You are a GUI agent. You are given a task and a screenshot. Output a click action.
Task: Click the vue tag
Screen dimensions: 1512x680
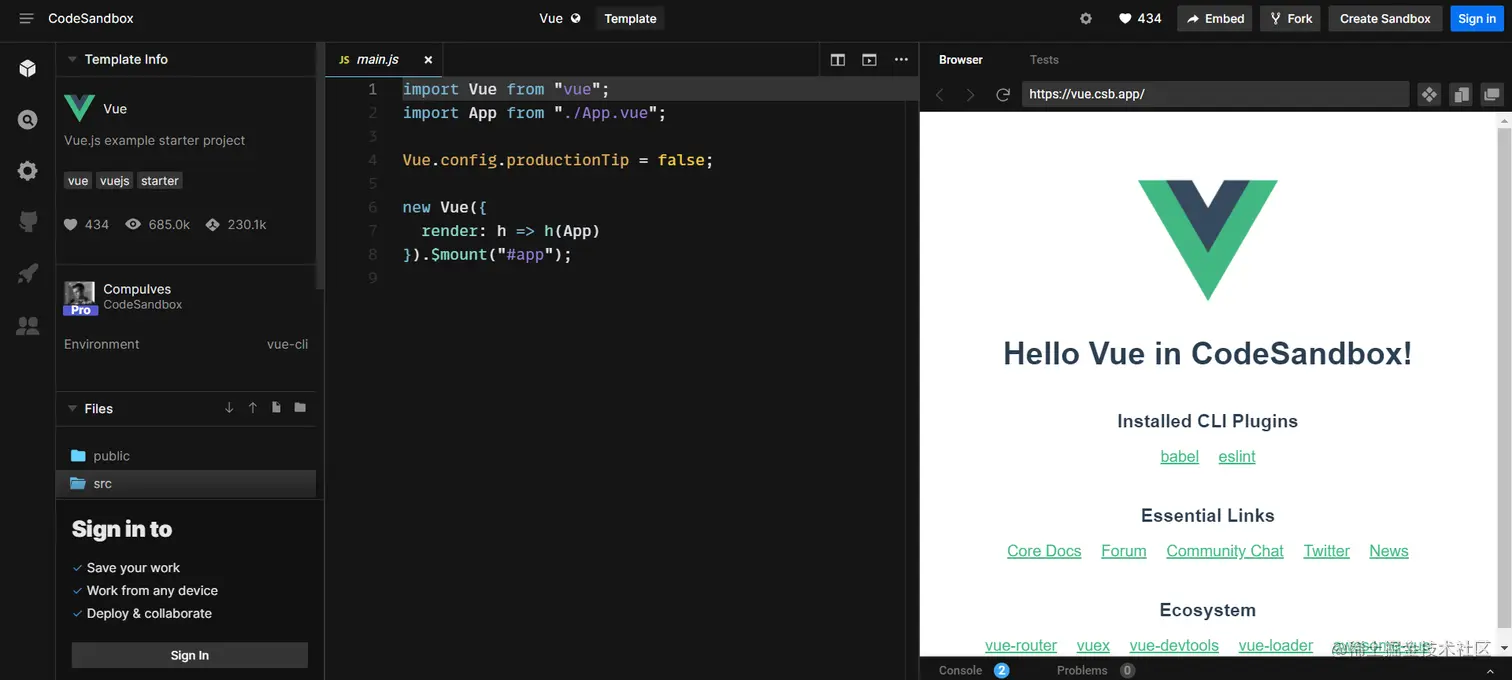(78, 181)
